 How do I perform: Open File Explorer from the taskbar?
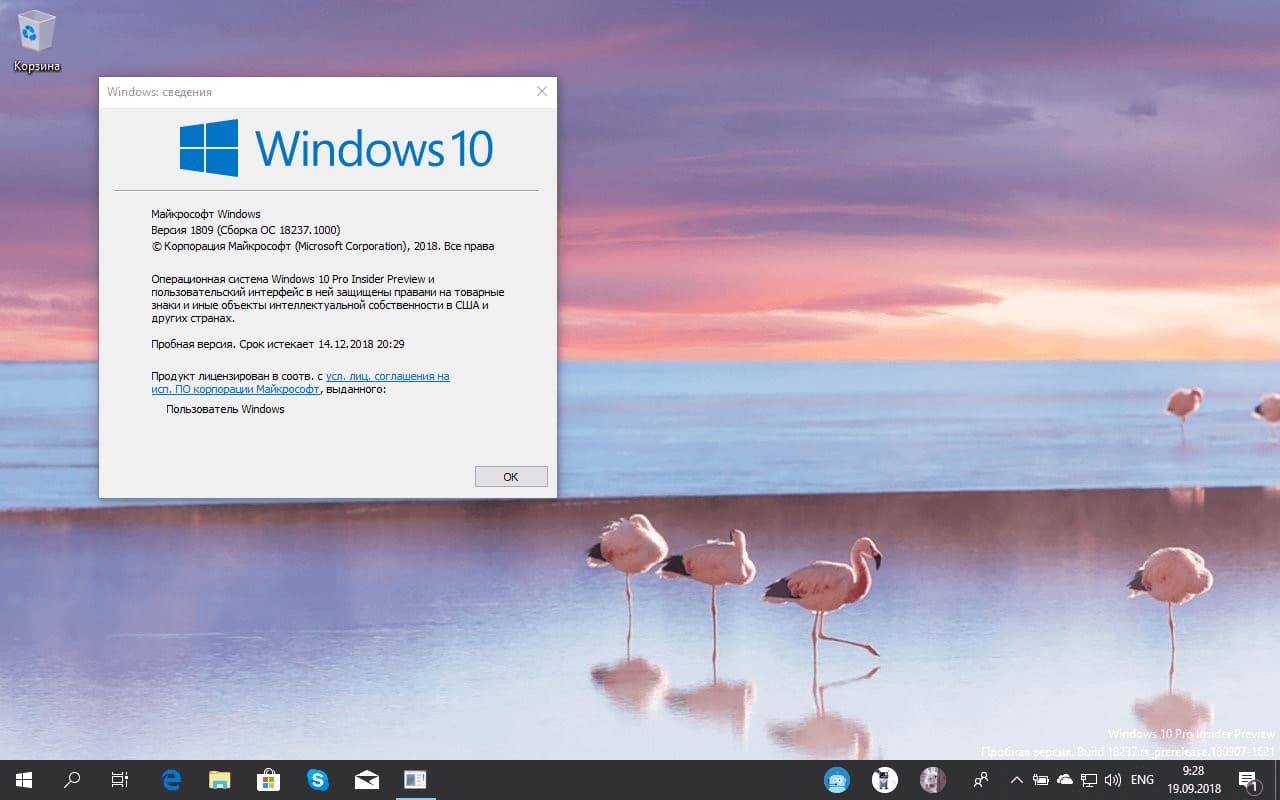coord(218,780)
